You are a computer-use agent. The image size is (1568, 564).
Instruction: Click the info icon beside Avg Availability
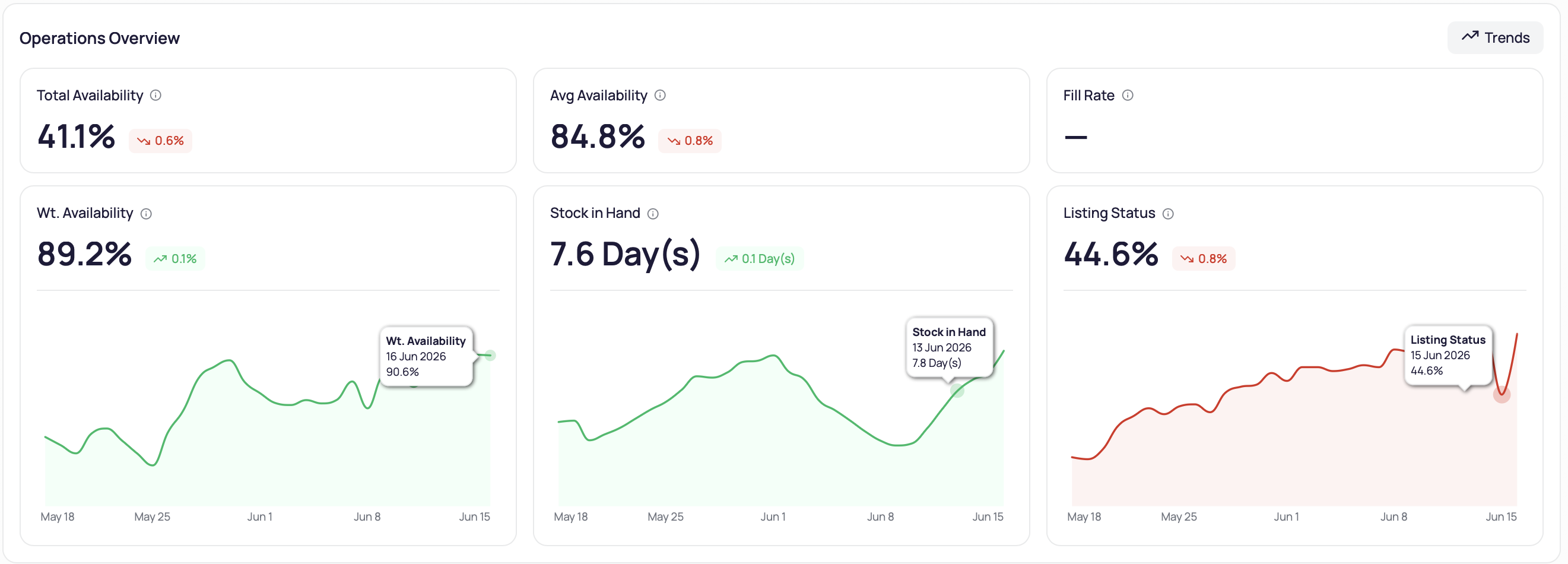click(660, 95)
